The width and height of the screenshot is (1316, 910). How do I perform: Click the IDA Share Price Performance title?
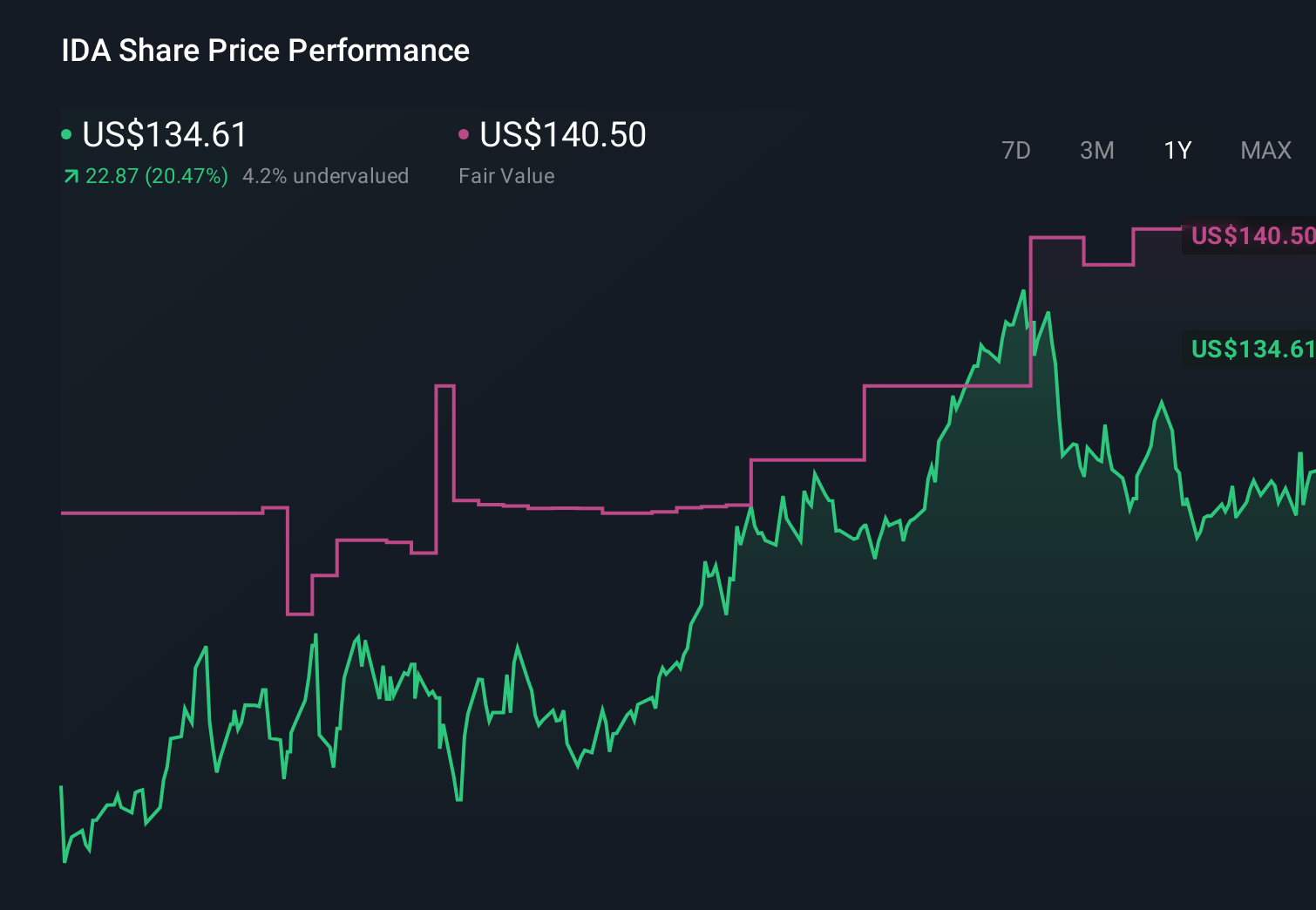pos(264,50)
